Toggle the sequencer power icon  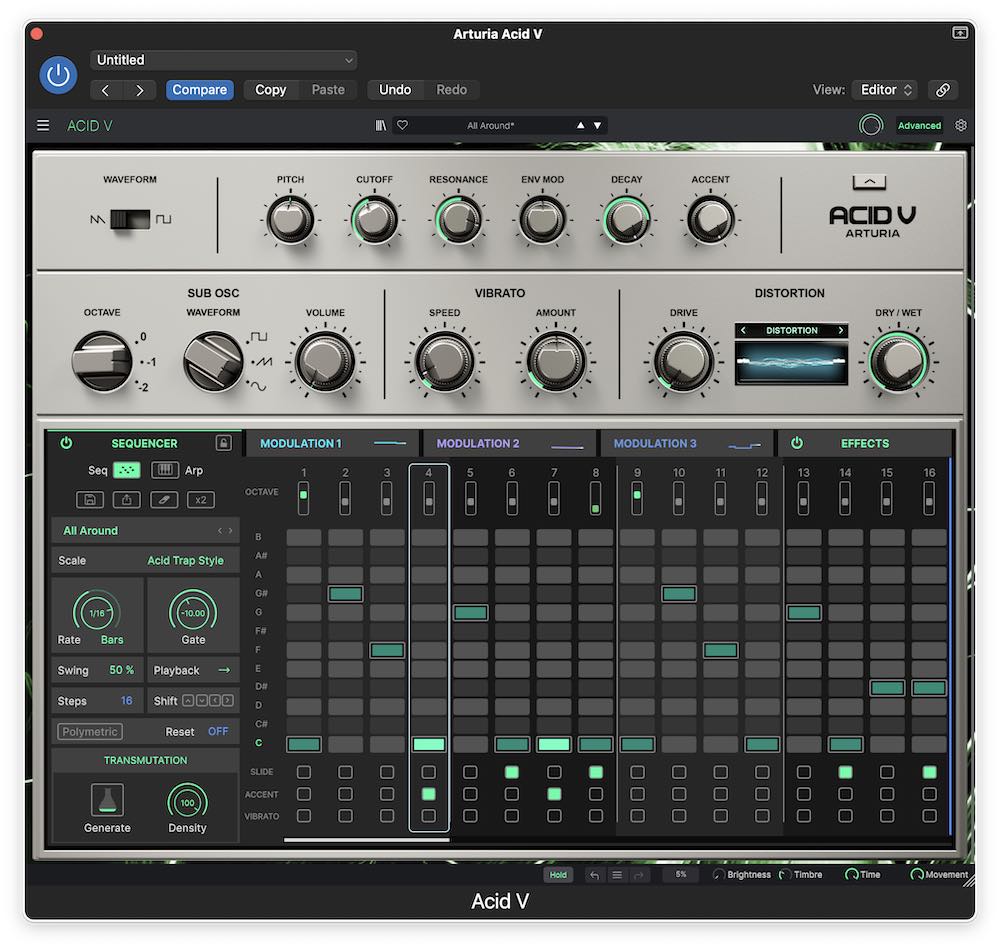coord(66,443)
